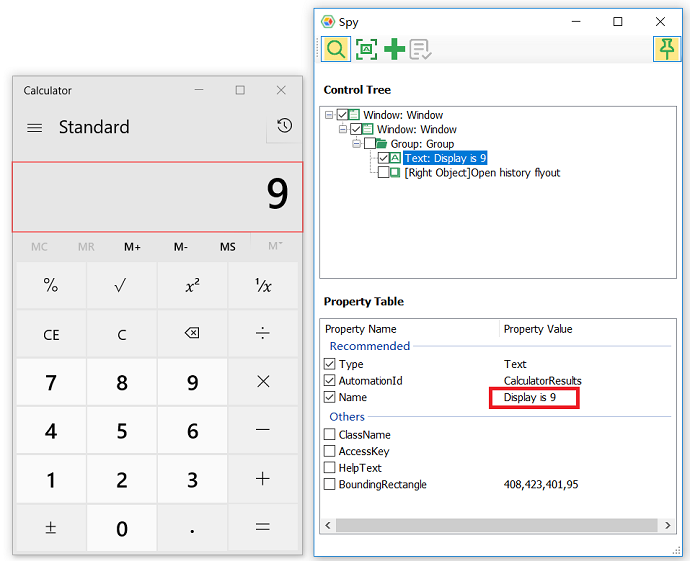This screenshot has height=561, width=690.
Task: Click the green plus add icon
Action: pos(394,48)
